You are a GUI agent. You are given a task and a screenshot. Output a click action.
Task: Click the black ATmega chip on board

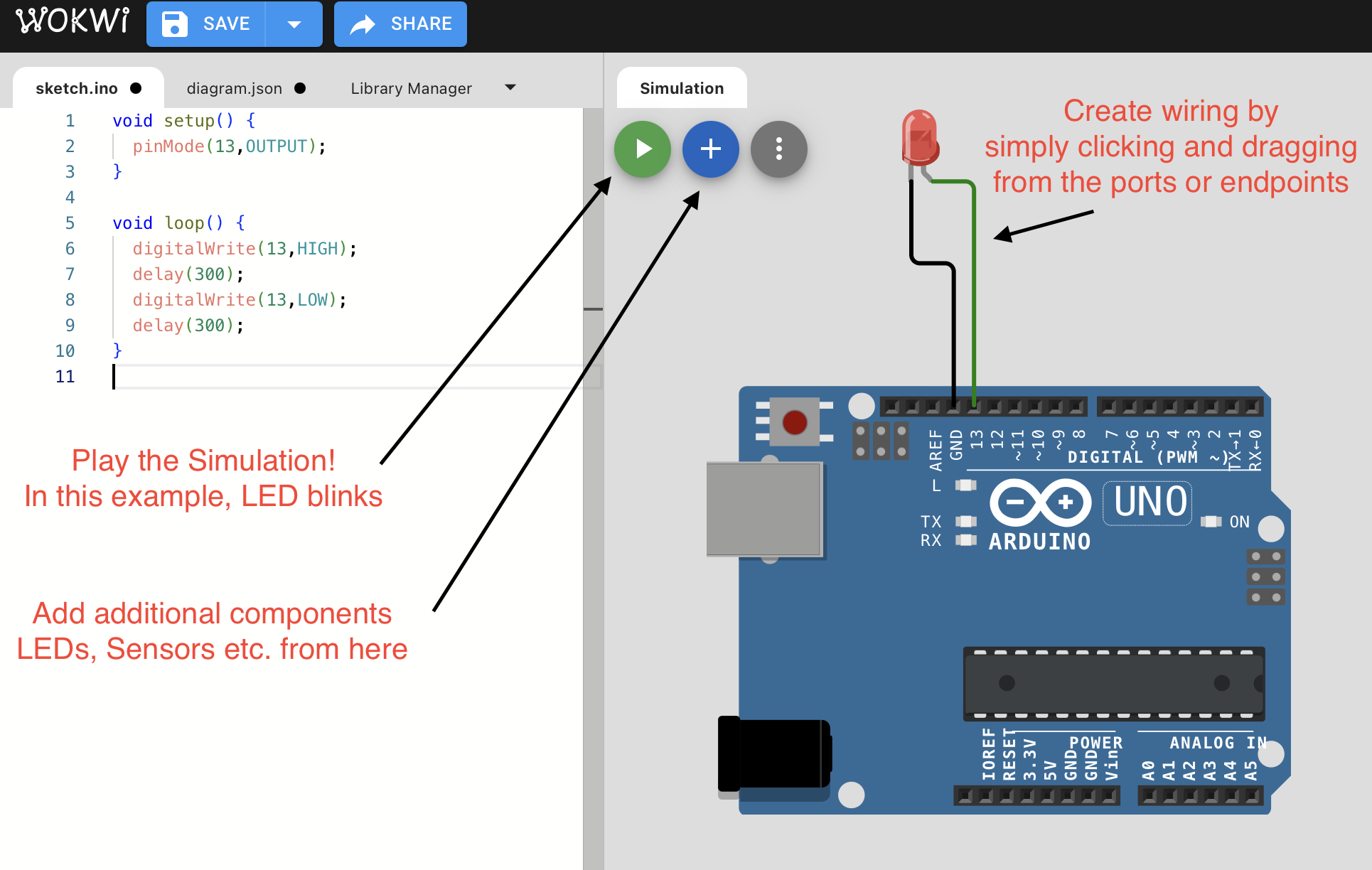tap(1113, 683)
